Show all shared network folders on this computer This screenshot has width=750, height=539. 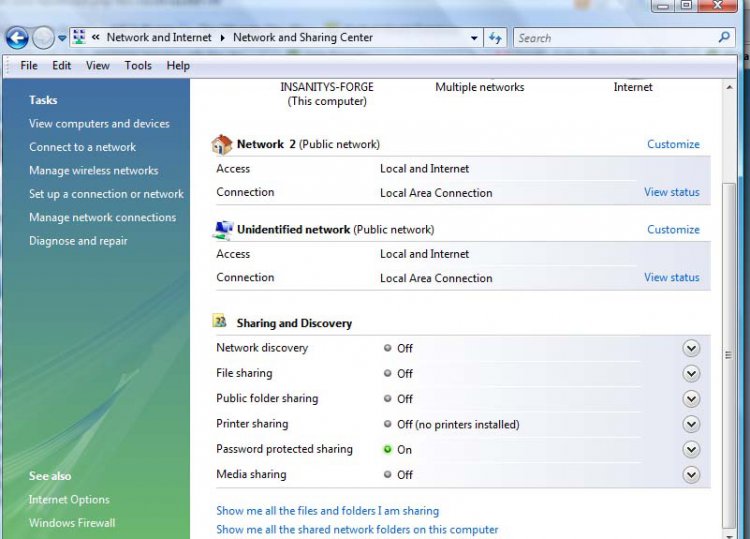(x=357, y=530)
